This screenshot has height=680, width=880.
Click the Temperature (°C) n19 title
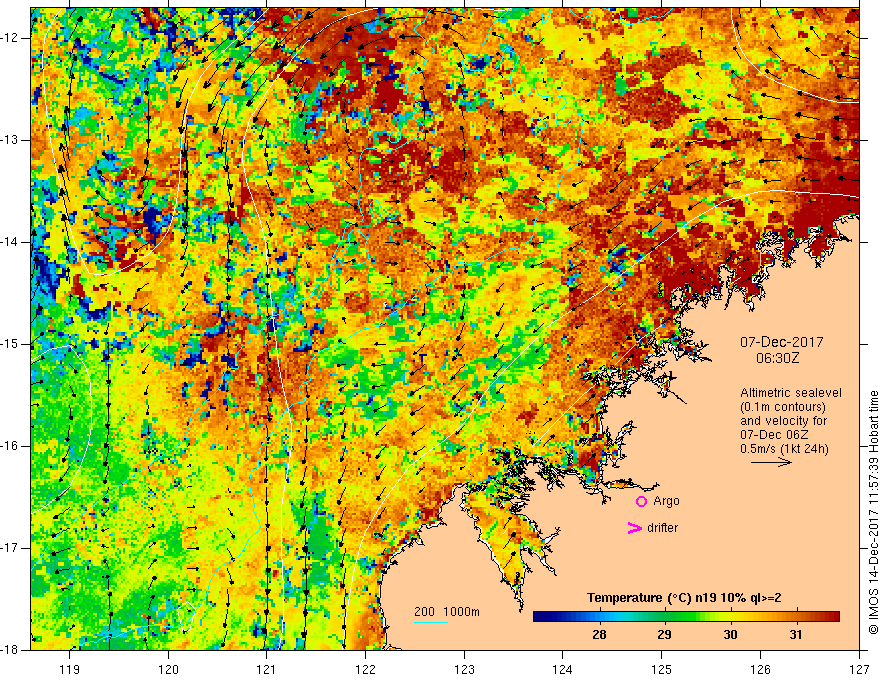(684, 598)
